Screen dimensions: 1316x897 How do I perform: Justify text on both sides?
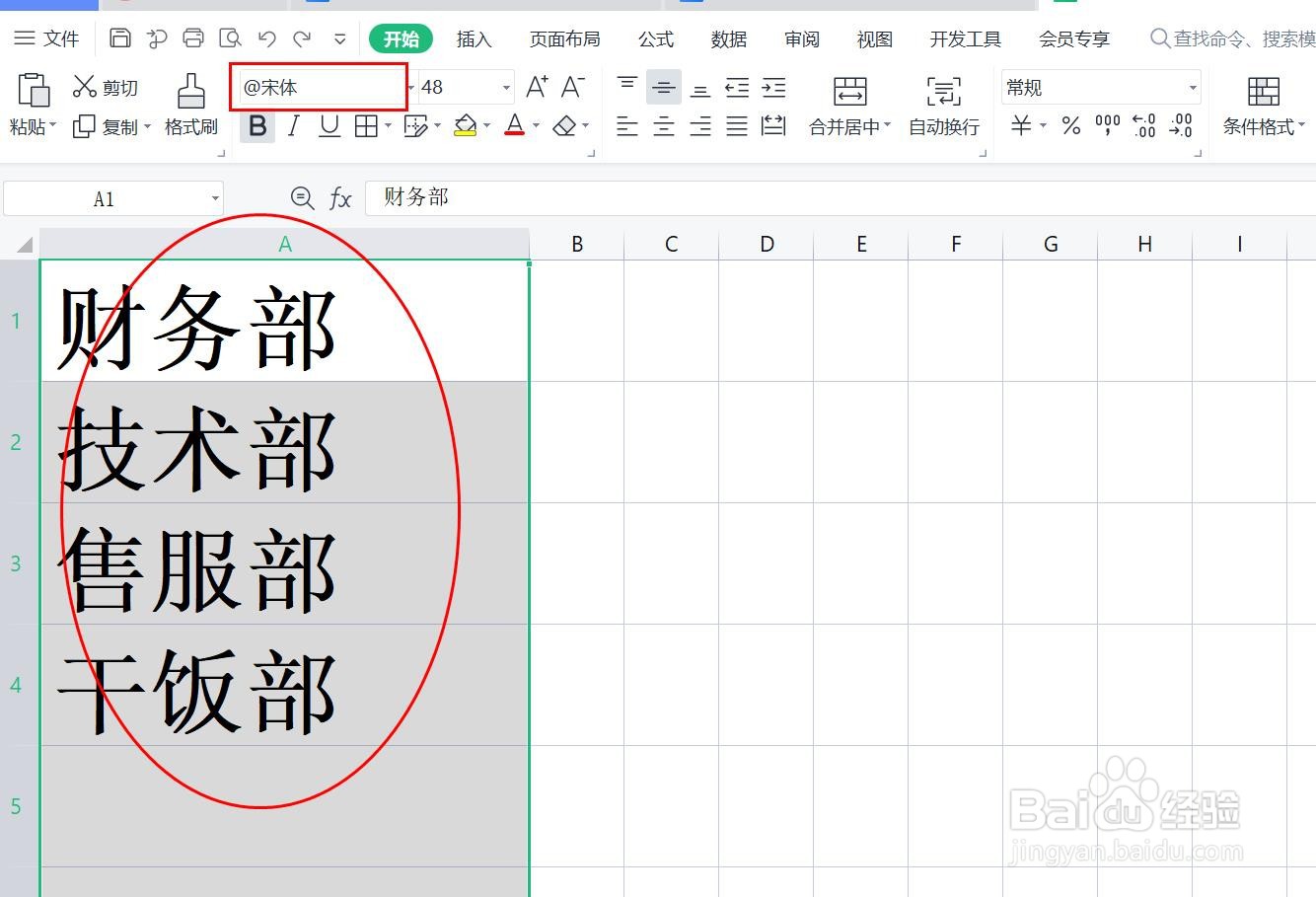(737, 125)
